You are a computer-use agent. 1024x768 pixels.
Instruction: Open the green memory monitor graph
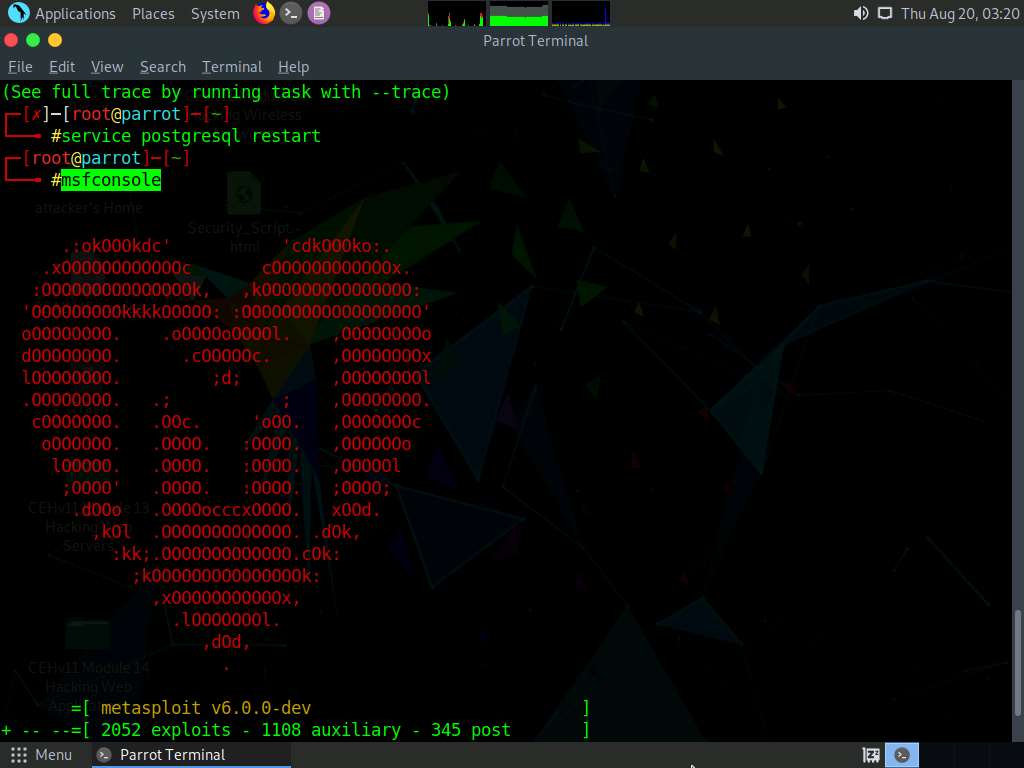(519, 13)
